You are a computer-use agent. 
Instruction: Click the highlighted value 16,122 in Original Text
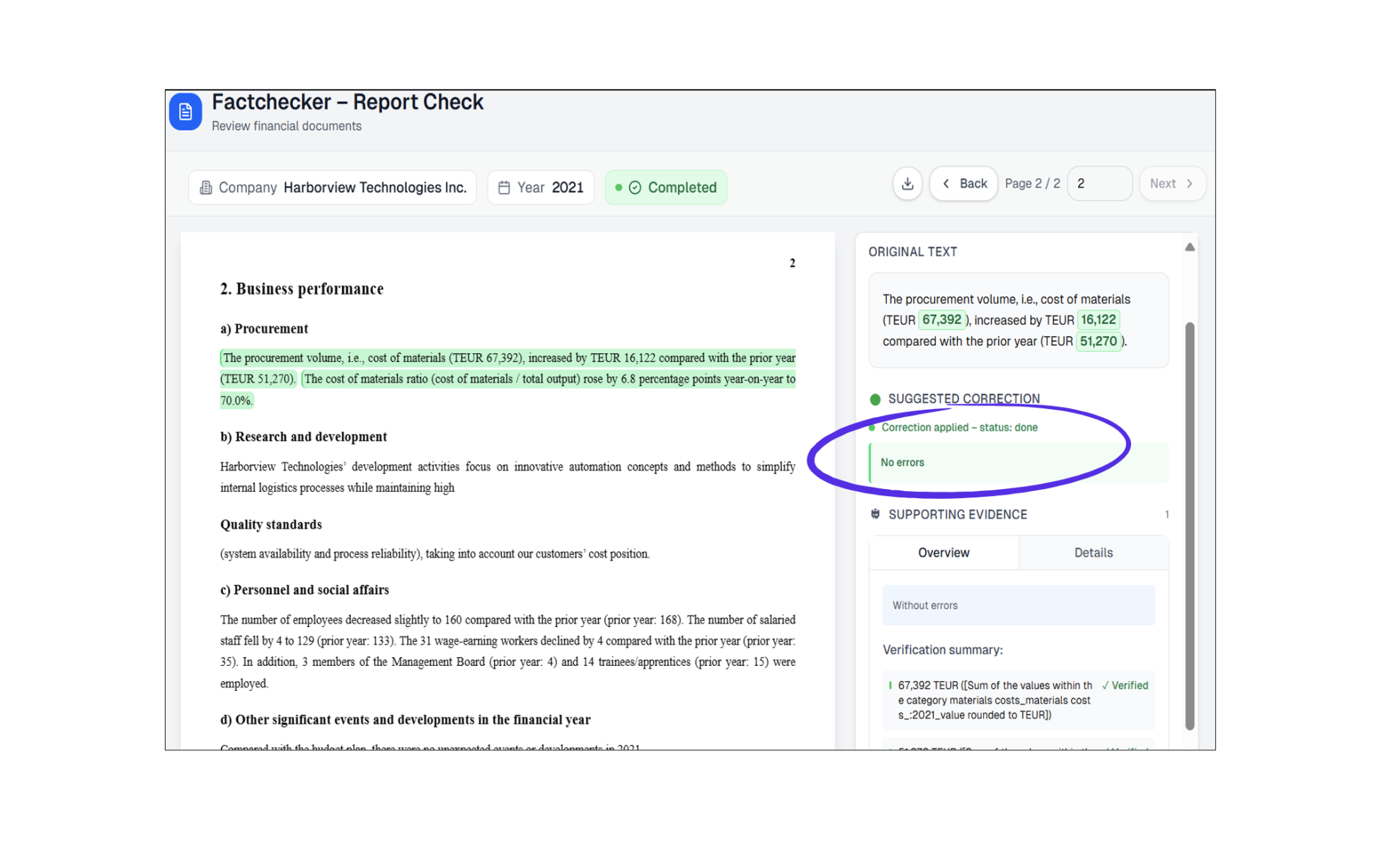(1098, 320)
